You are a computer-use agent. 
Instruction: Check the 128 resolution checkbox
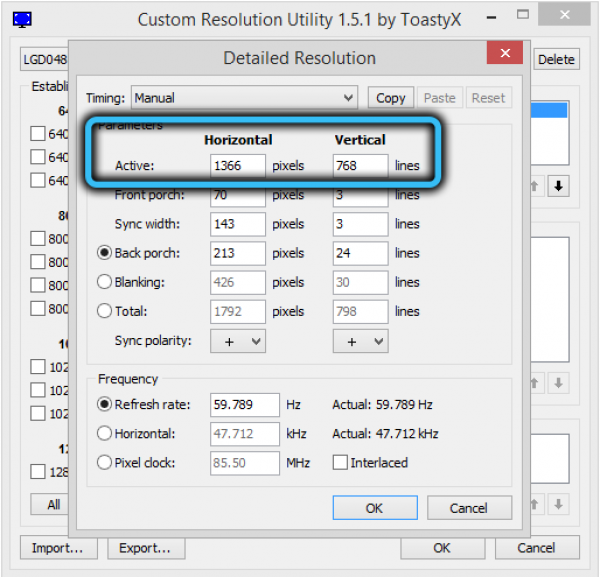38,471
